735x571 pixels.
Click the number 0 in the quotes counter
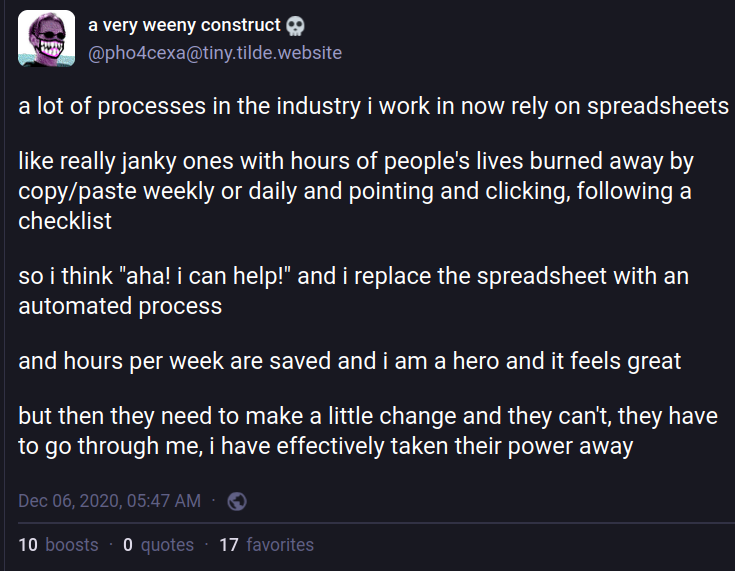tap(128, 545)
